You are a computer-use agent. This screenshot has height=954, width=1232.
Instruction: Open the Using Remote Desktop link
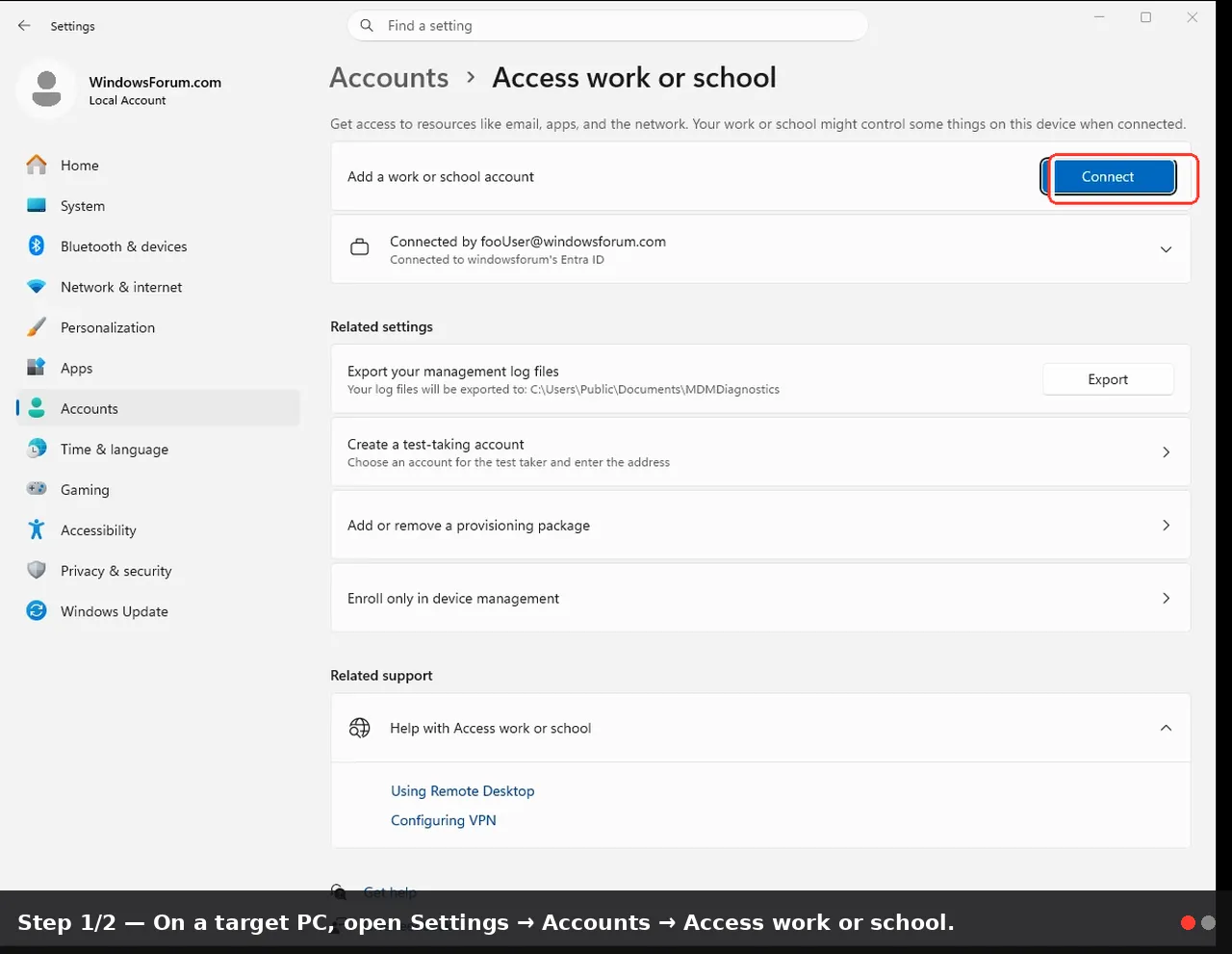point(462,790)
